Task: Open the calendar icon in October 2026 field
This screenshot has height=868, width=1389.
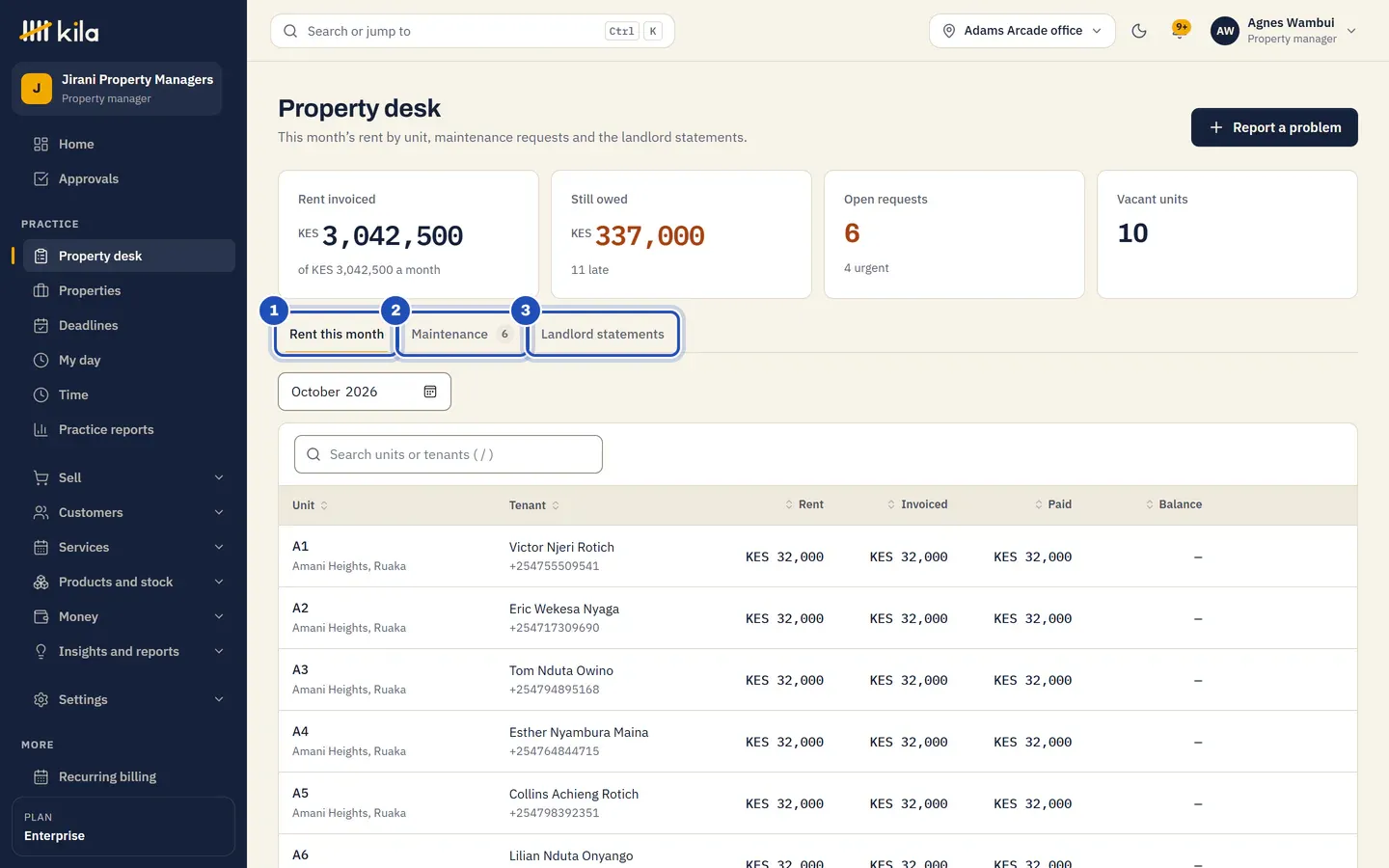Action: coord(430,392)
